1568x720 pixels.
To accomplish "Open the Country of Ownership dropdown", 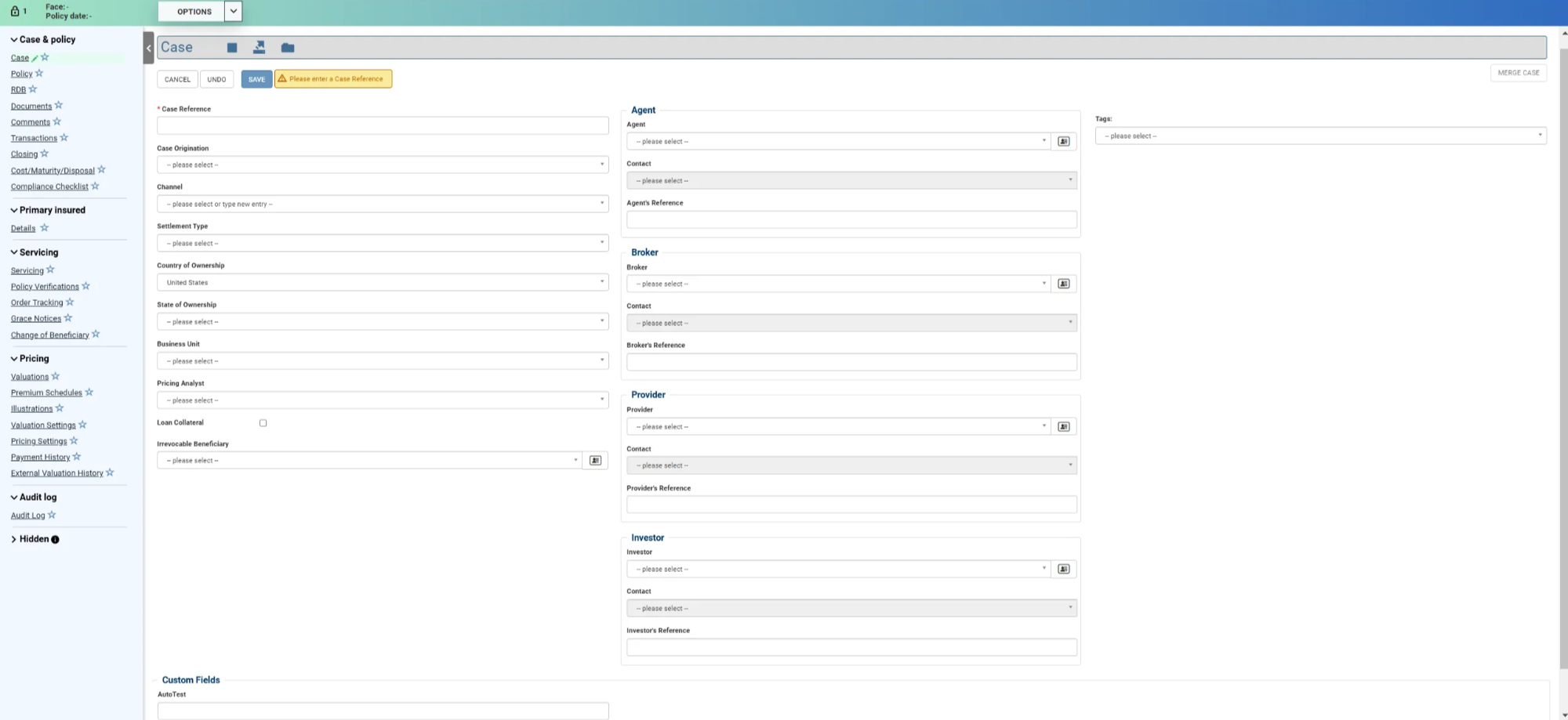I will click(x=383, y=283).
